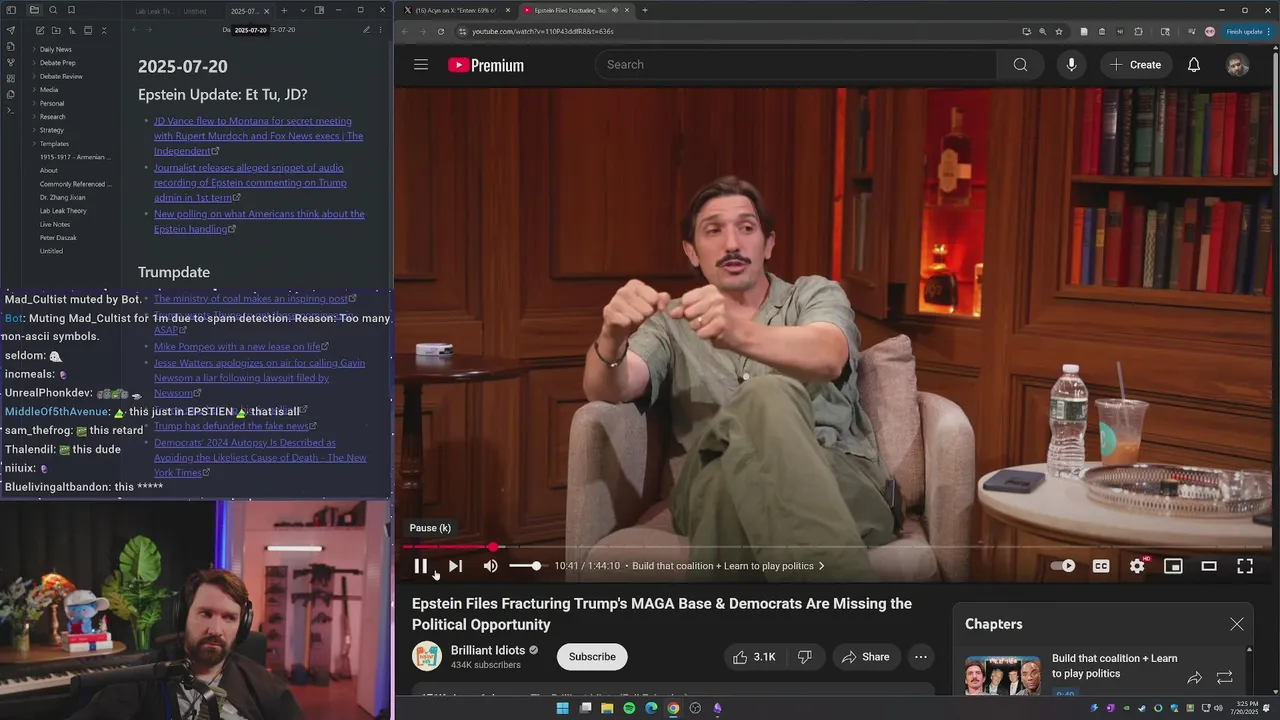Open the YouTube account avatar menu
Viewport: 1280px width, 720px height.
pos(1238,65)
